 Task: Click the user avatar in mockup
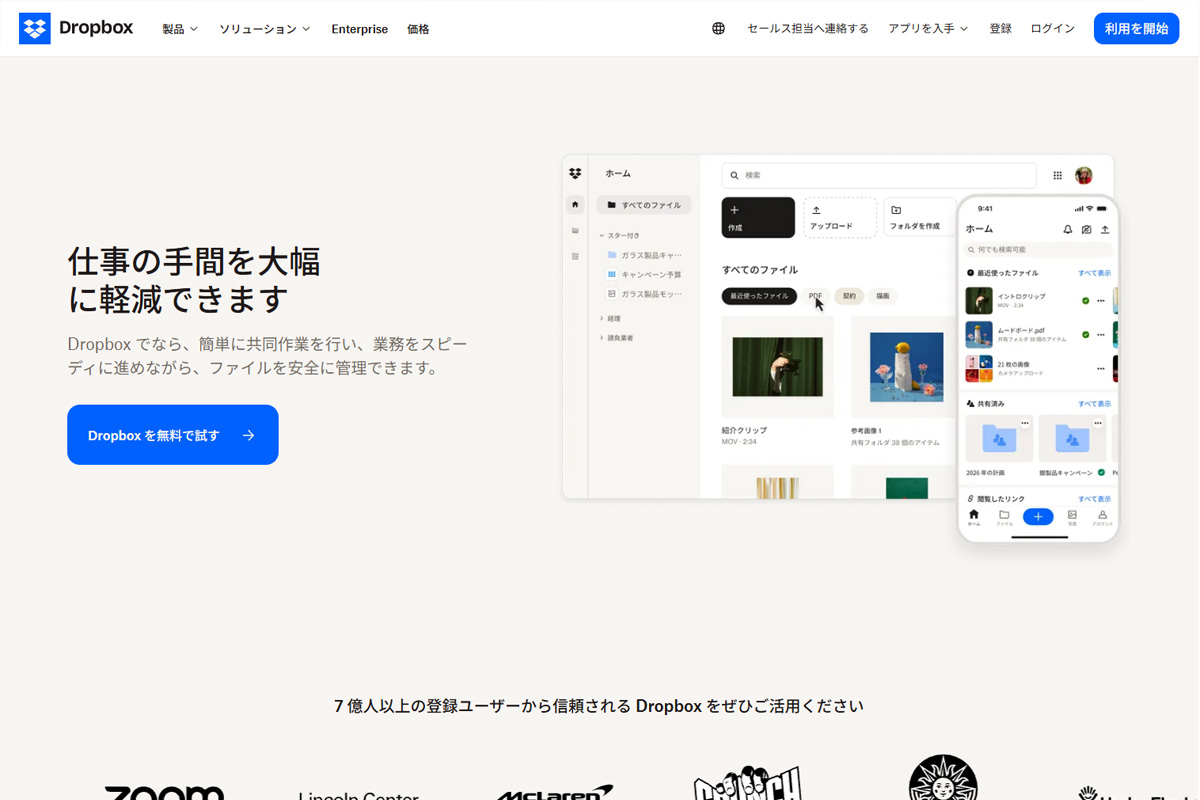[x=1084, y=175]
